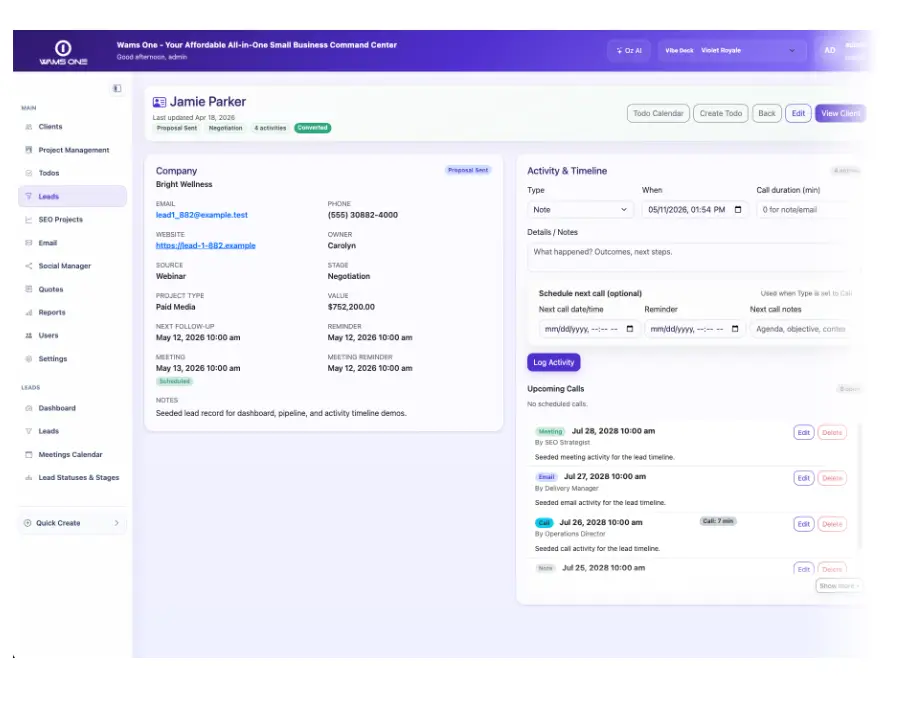The image size is (900, 720).
Task: Click the AD user avatar
Action: (829, 51)
